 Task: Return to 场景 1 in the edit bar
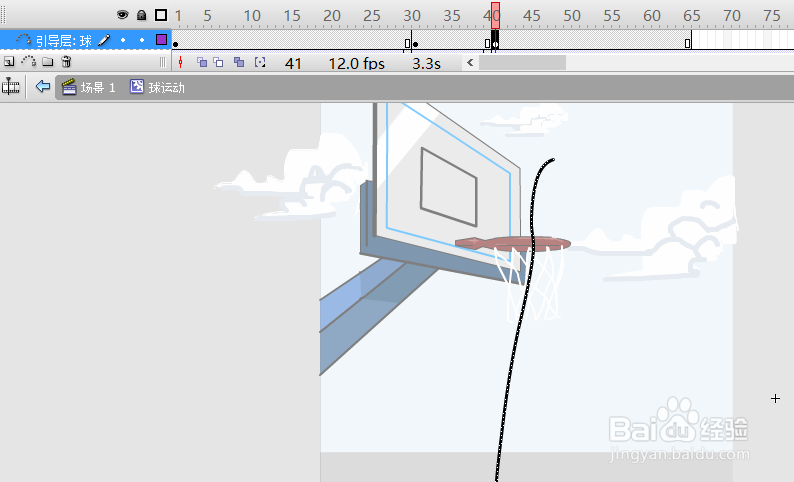click(x=89, y=87)
